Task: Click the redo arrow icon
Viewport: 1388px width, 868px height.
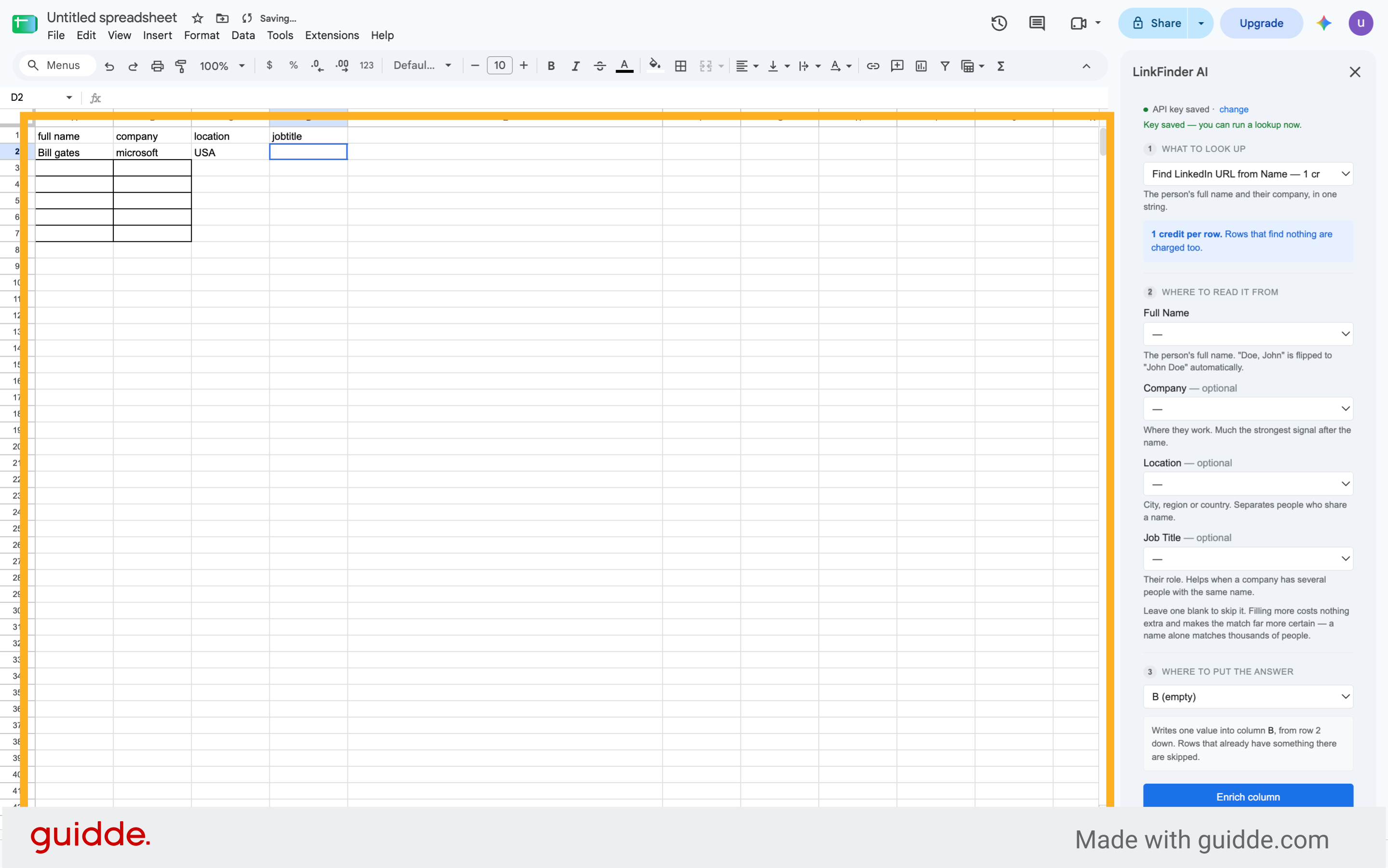Action: tap(133, 66)
